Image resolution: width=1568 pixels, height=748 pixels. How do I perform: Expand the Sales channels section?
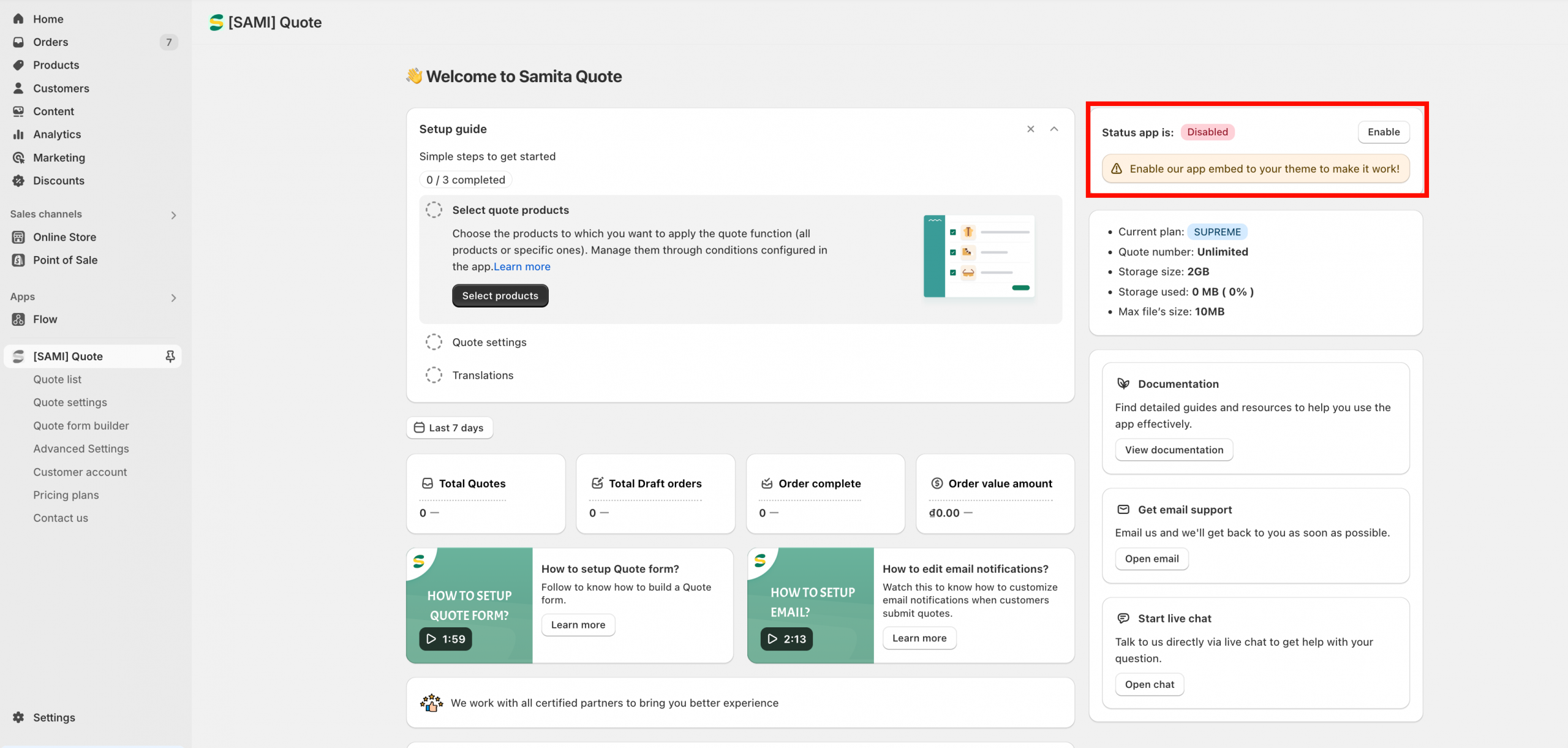[x=174, y=215]
